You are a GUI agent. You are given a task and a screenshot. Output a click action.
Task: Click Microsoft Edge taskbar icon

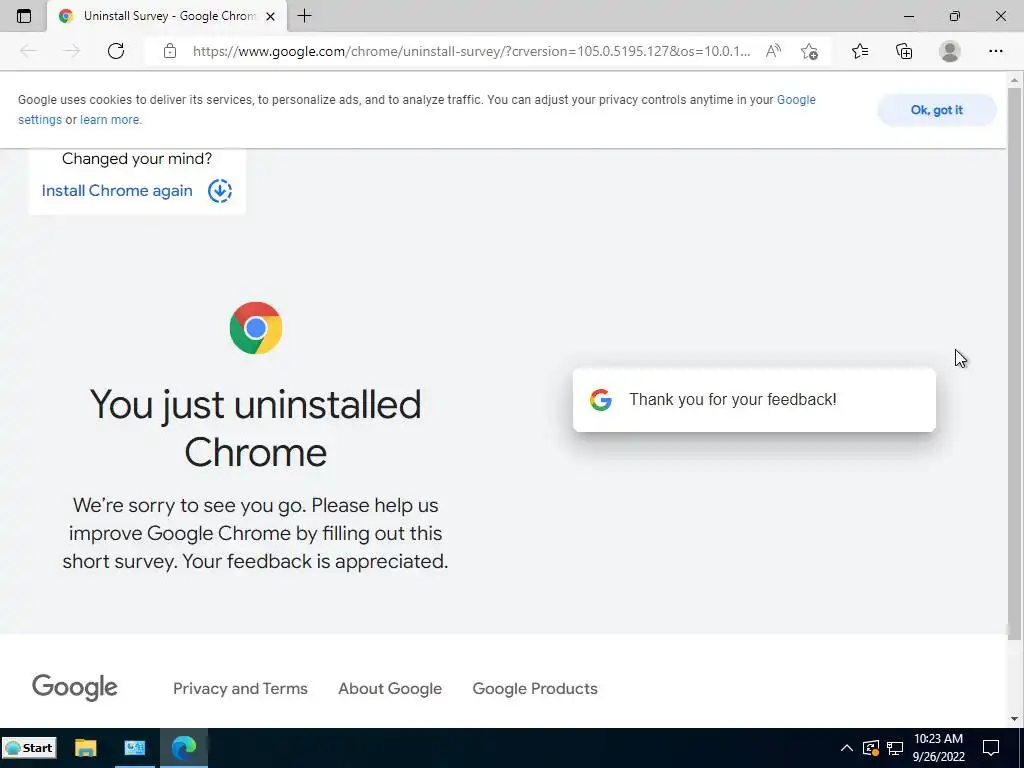pyautogui.click(x=184, y=748)
